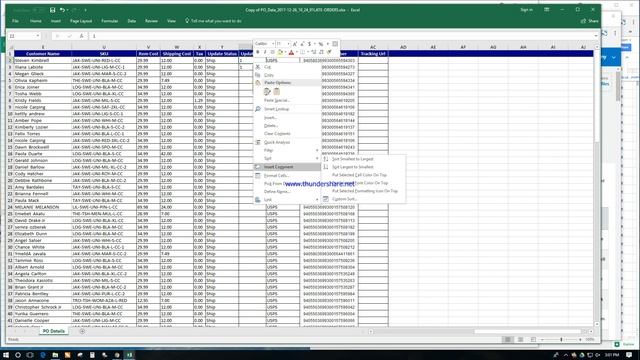
Task: Choose Put Selected Cell Color On Top
Action: click(x=363, y=175)
